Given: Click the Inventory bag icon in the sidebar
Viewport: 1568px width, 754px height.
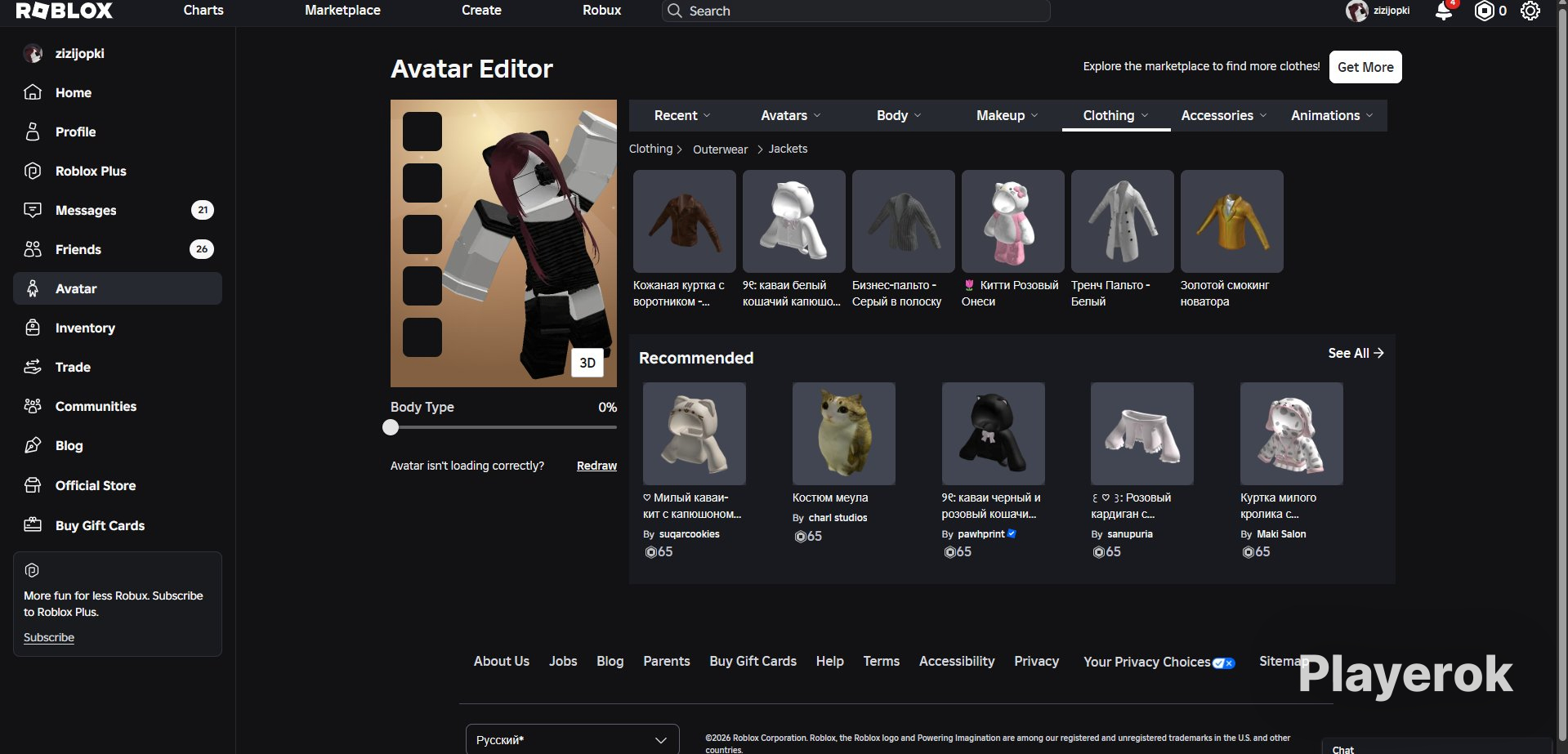Looking at the screenshot, I should pos(33,328).
